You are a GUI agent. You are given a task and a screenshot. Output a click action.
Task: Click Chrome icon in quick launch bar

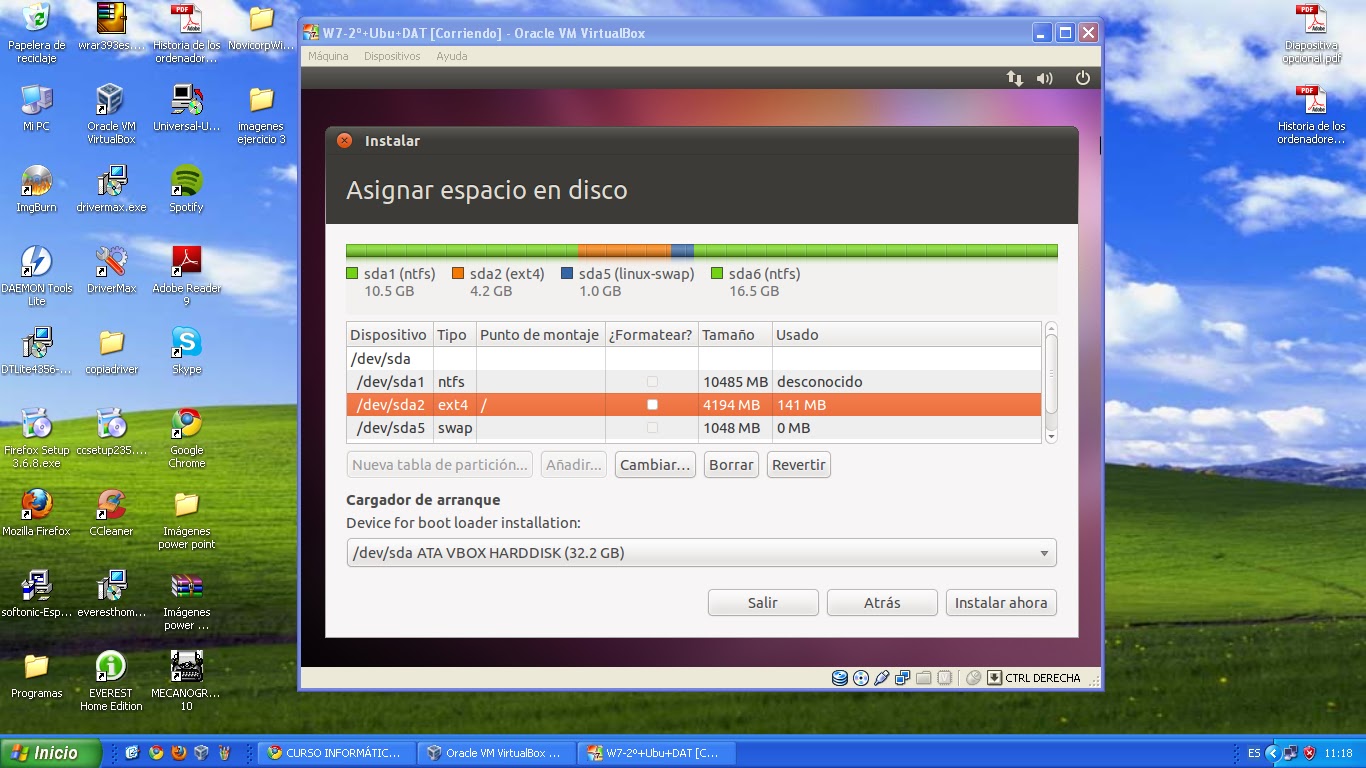point(155,753)
